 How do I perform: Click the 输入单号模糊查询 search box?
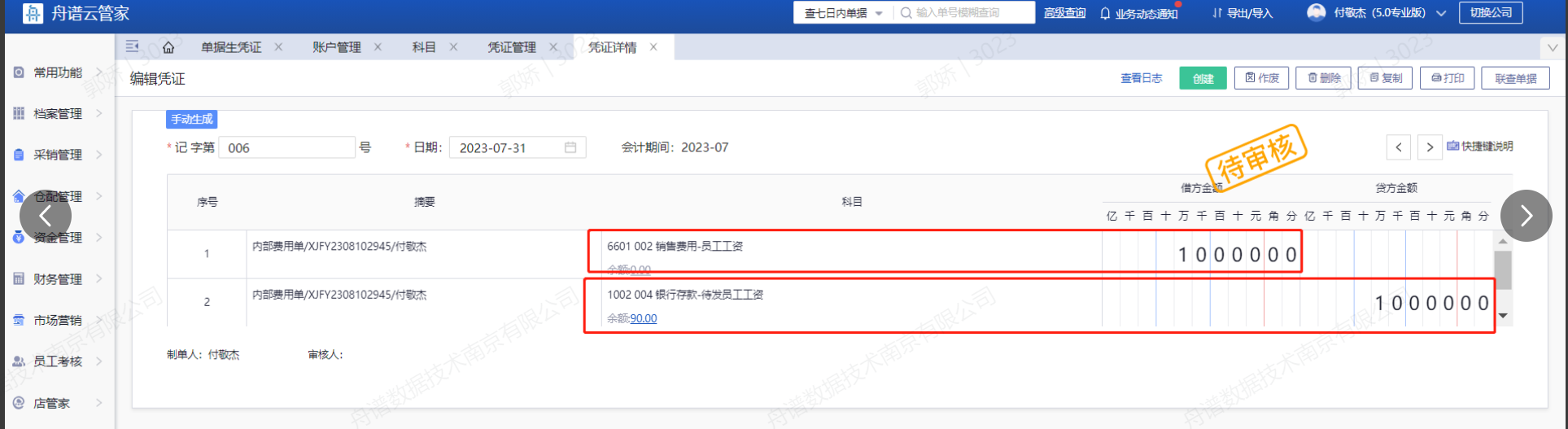point(964,13)
